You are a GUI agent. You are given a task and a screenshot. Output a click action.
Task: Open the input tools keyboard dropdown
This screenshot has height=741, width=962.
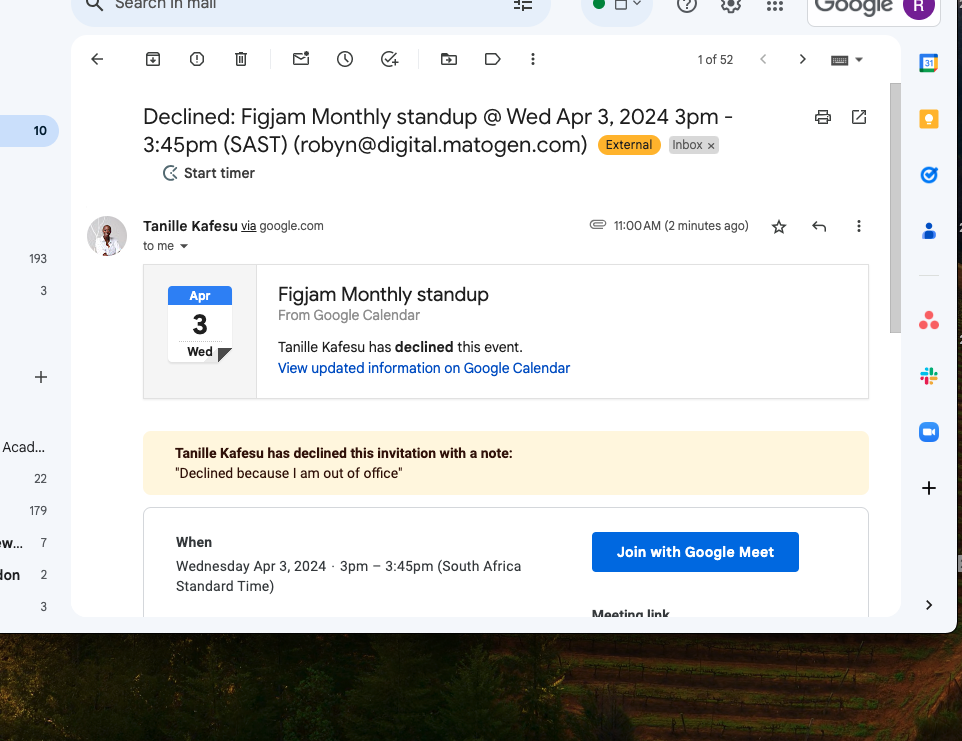847,60
